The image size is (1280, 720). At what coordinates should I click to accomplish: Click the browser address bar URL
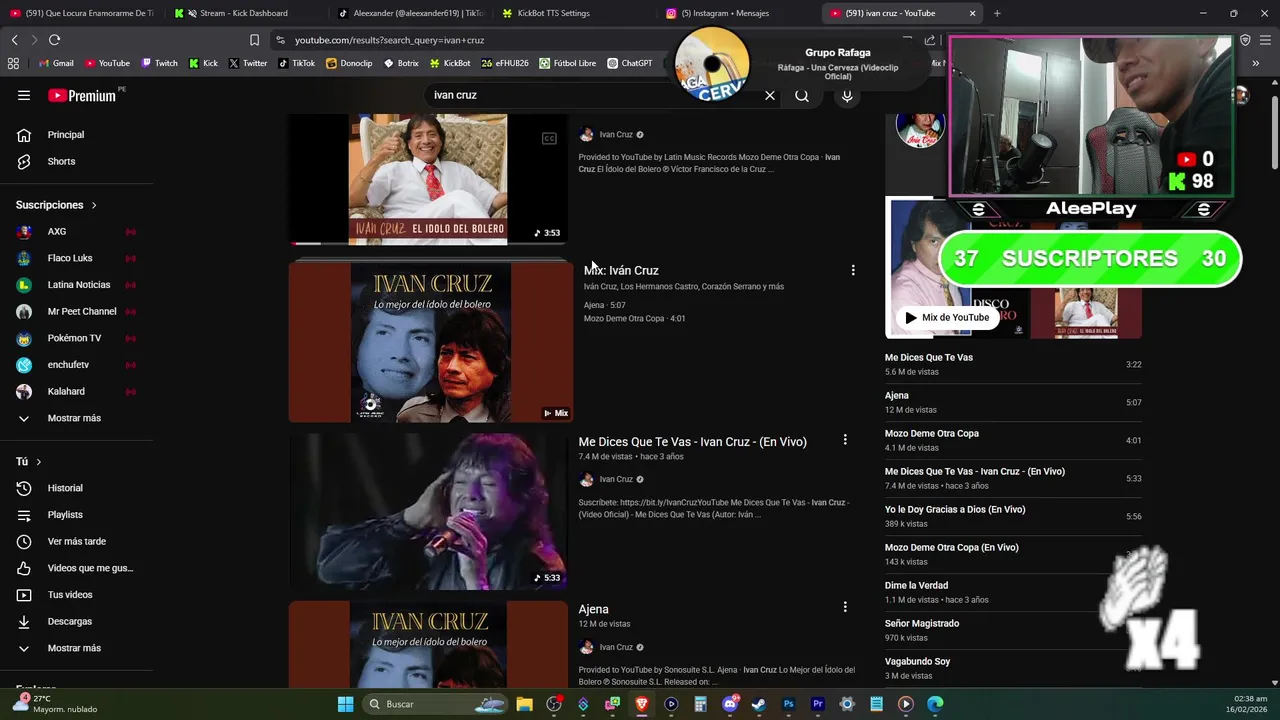pos(390,40)
